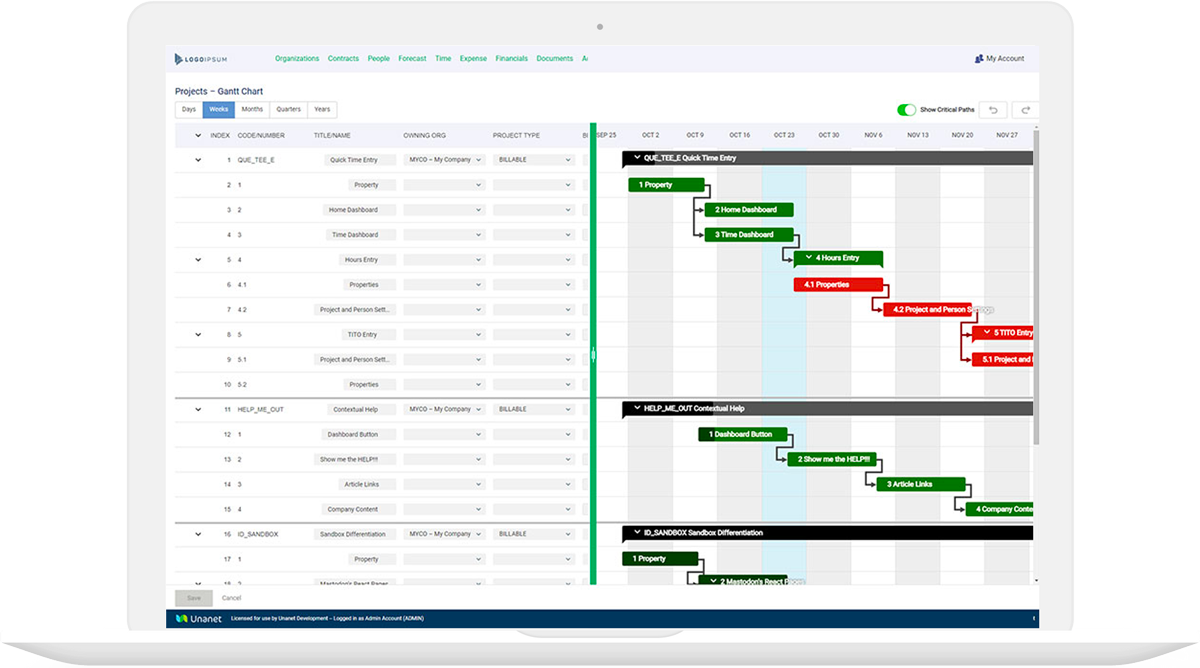Click the Cancel button

point(231,597)
